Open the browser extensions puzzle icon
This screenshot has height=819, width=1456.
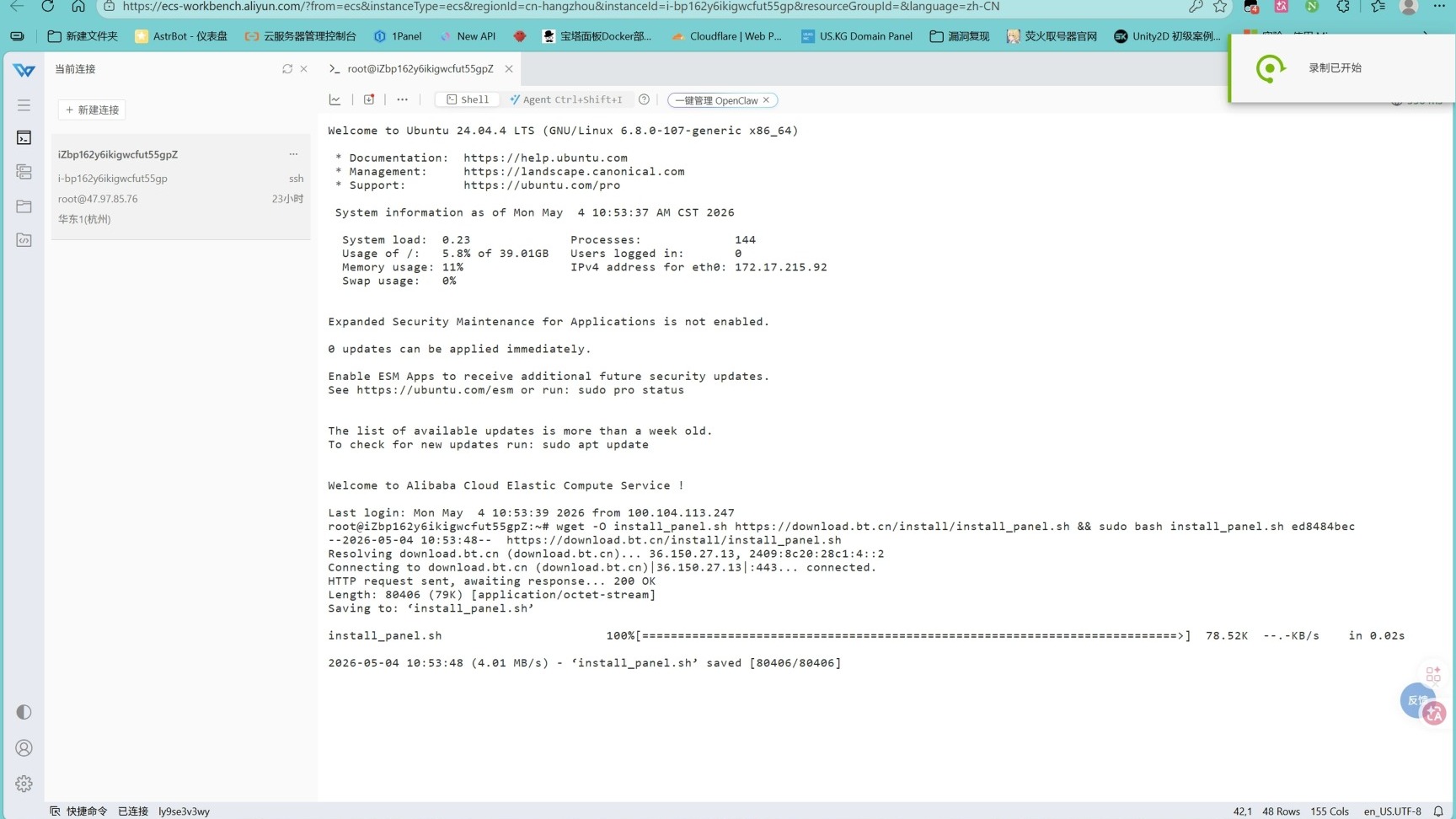pyautogui.click(x=1343, y=7)
